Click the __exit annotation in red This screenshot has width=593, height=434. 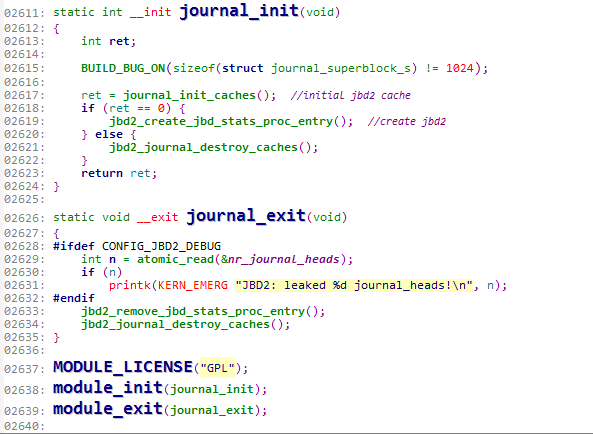point(157,217)
